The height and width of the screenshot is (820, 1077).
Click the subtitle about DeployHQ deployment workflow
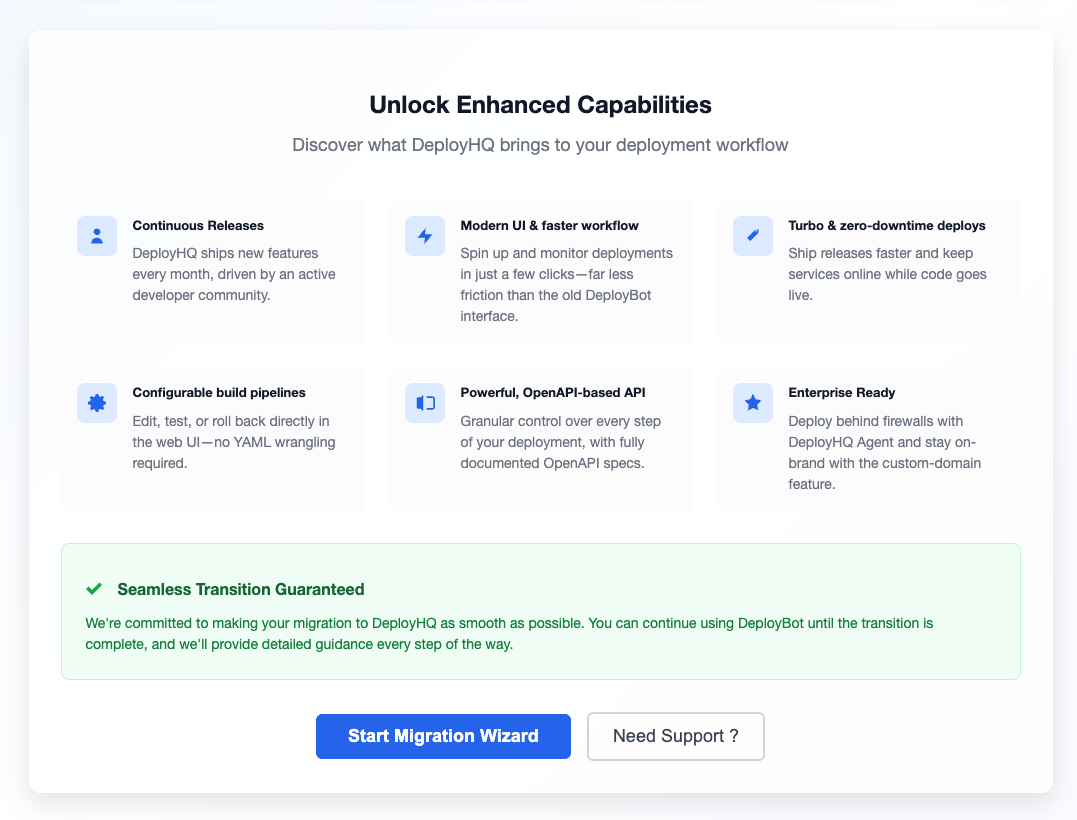[540, 145]
